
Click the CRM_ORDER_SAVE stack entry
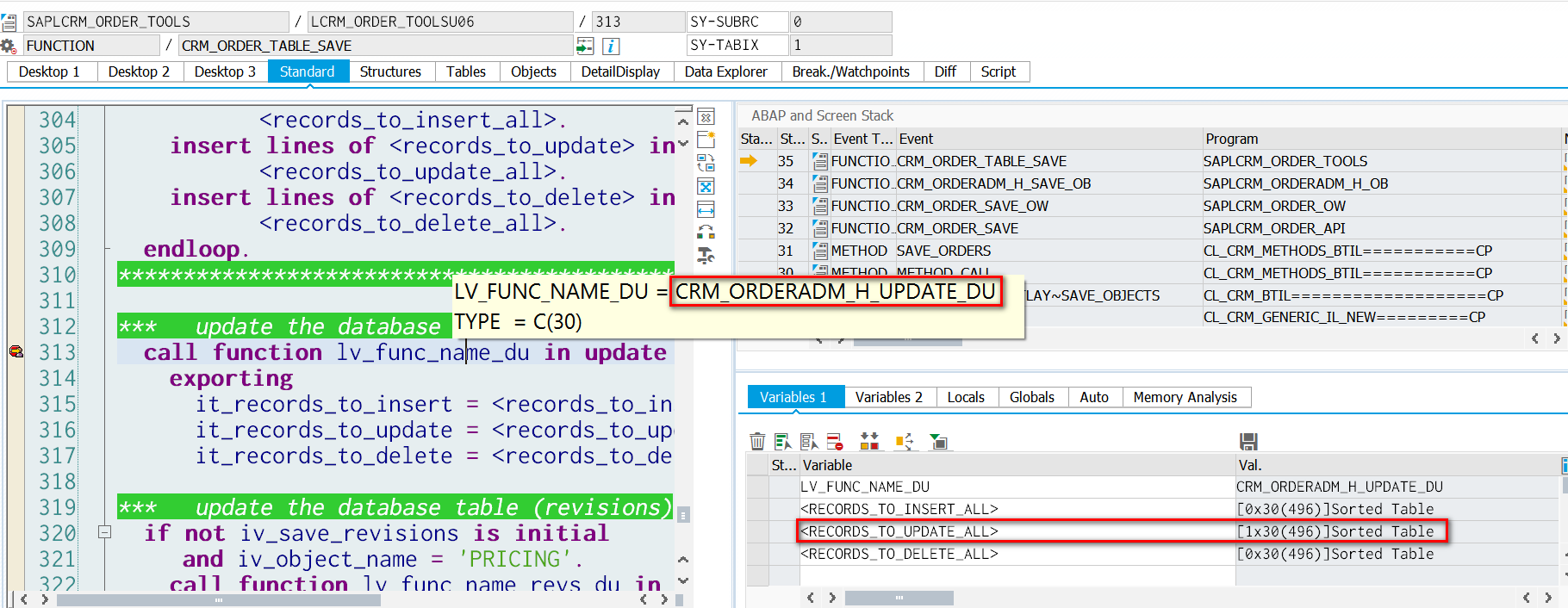(957, 228)
